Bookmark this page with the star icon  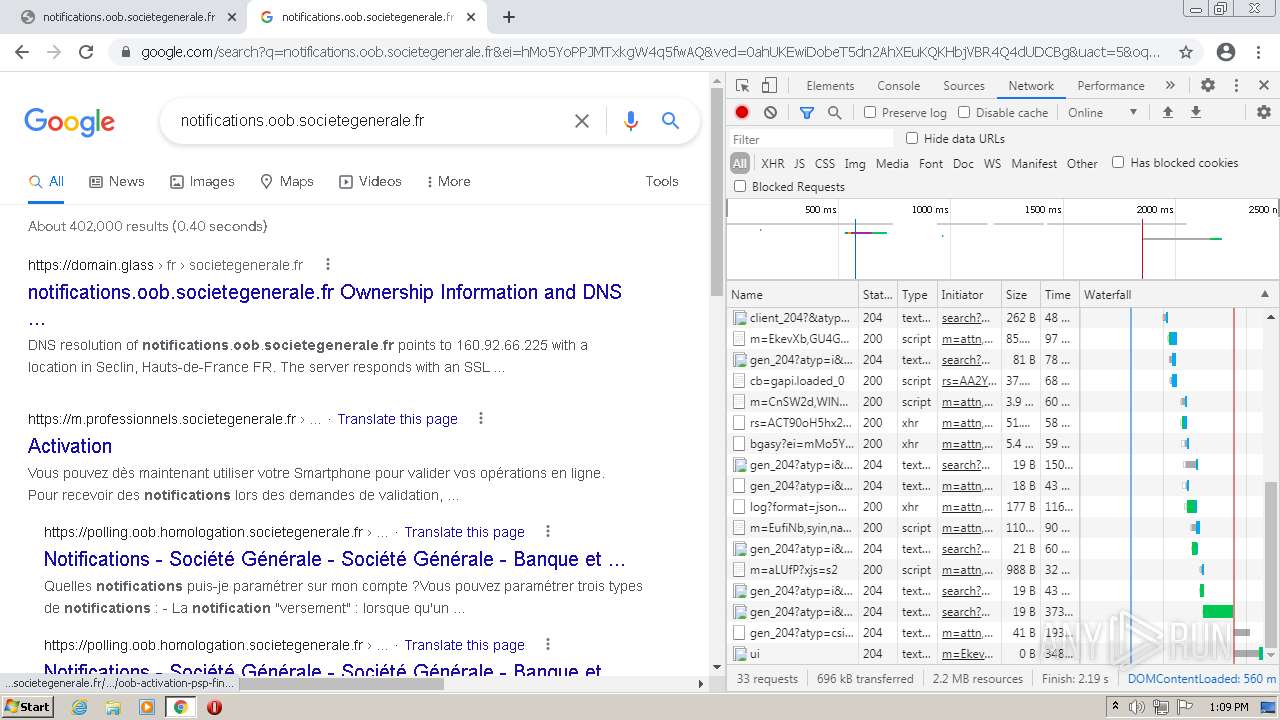pyautogui.click(x=1186, y=52)
